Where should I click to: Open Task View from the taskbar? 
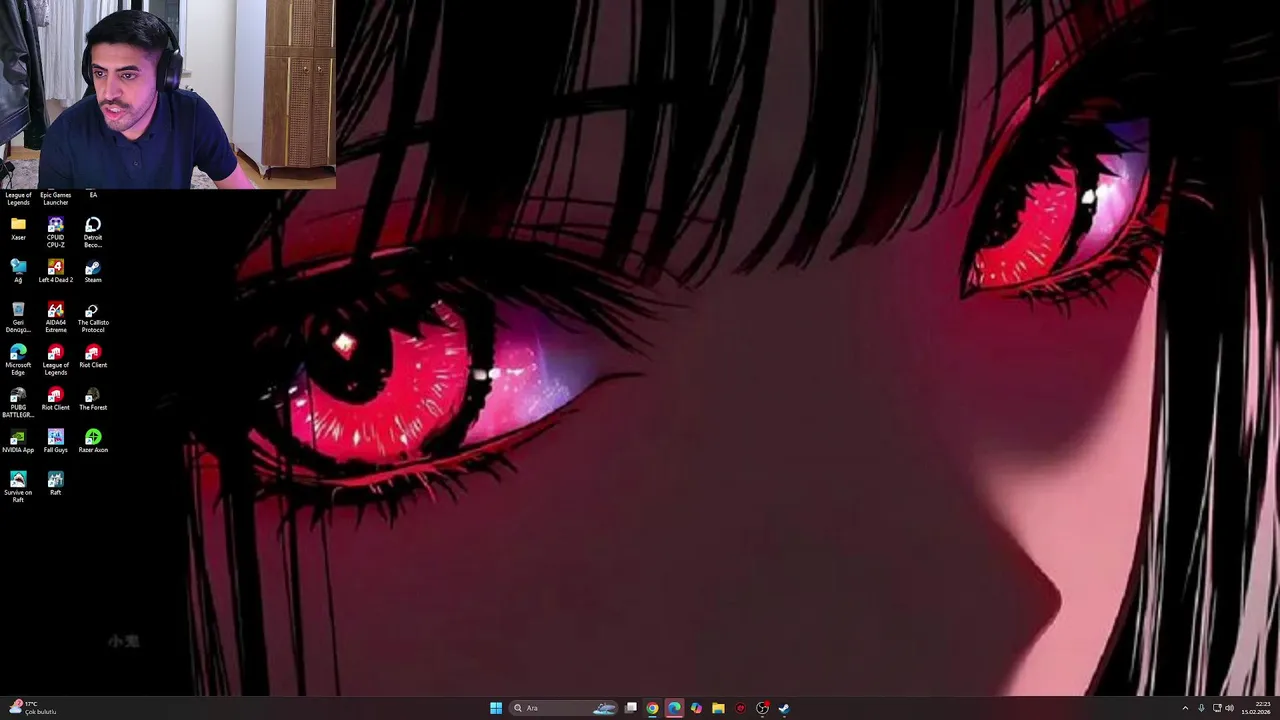(631, 708)
